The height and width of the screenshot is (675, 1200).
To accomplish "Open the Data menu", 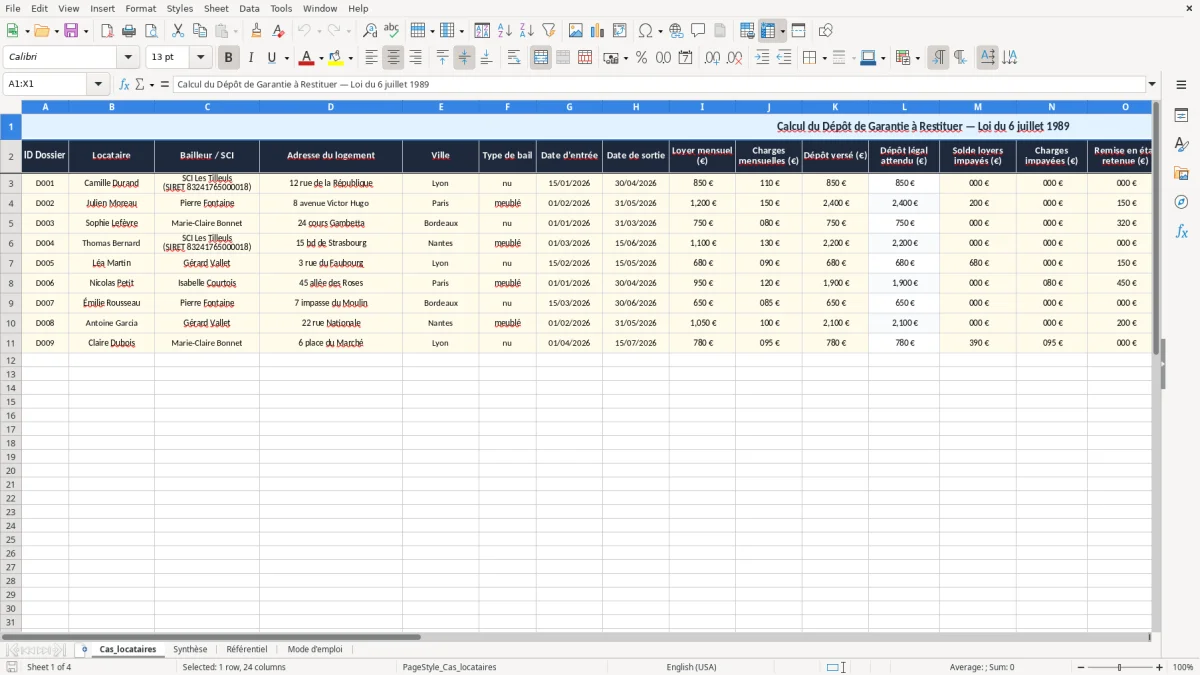I will tap(249, 8).
